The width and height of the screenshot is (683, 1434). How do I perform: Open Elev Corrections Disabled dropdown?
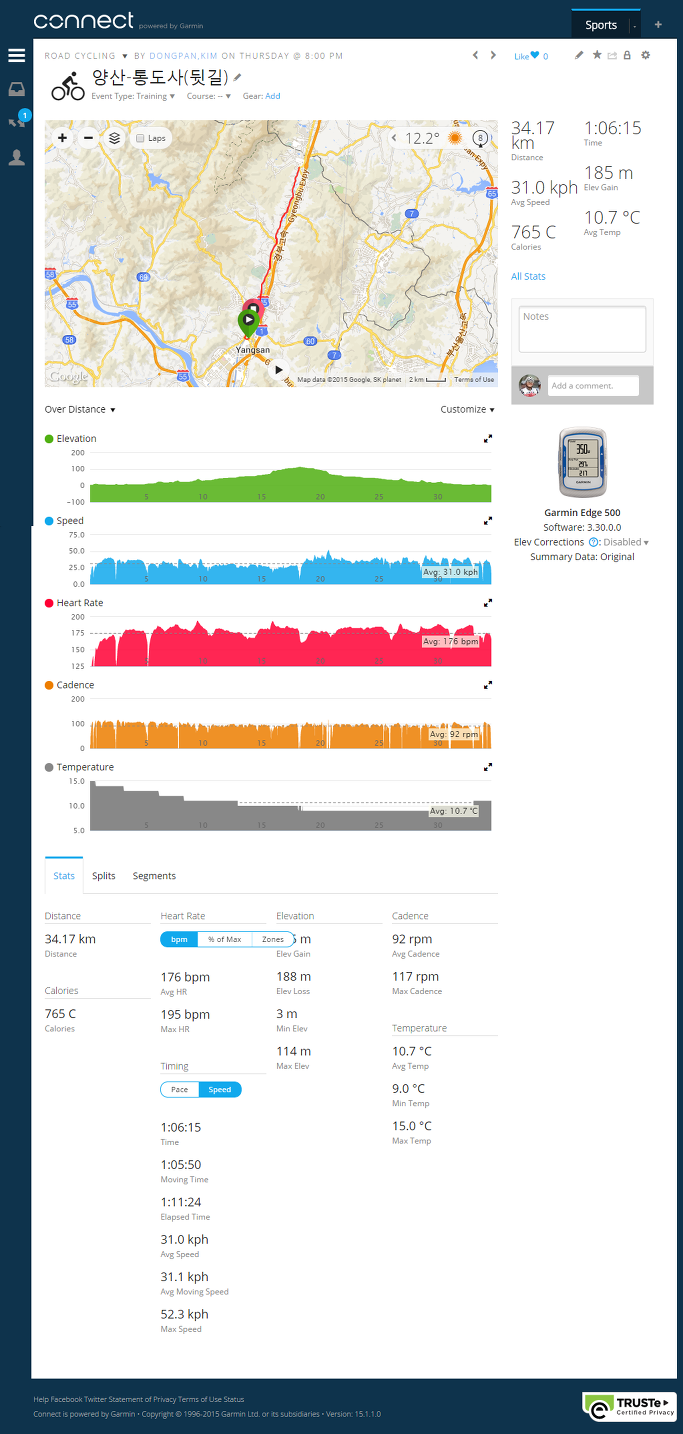625,542
